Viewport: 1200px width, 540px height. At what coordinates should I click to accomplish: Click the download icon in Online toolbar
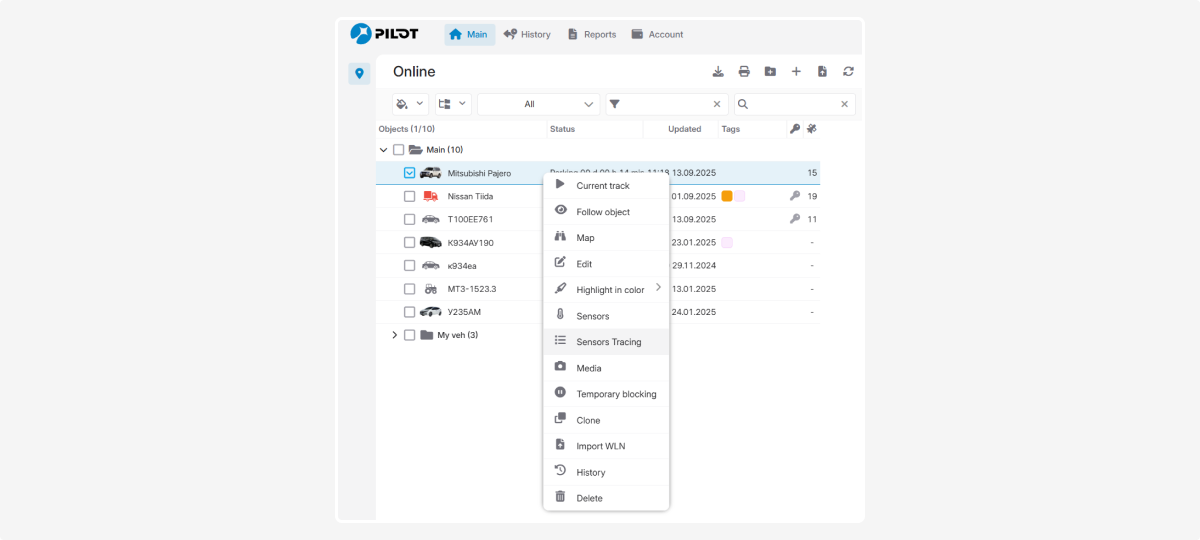[x=718, y=71]
